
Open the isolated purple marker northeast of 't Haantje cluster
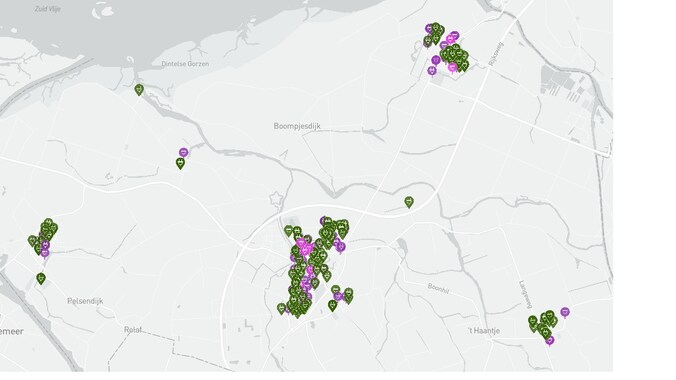(x=565, y=312)
